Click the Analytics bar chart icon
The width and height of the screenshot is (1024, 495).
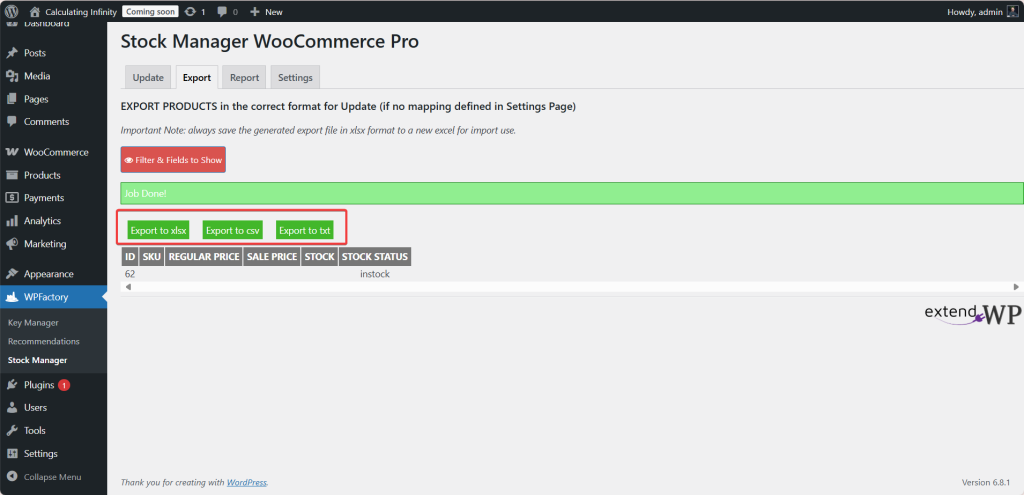pyautogui.click(x=12, y=221)
